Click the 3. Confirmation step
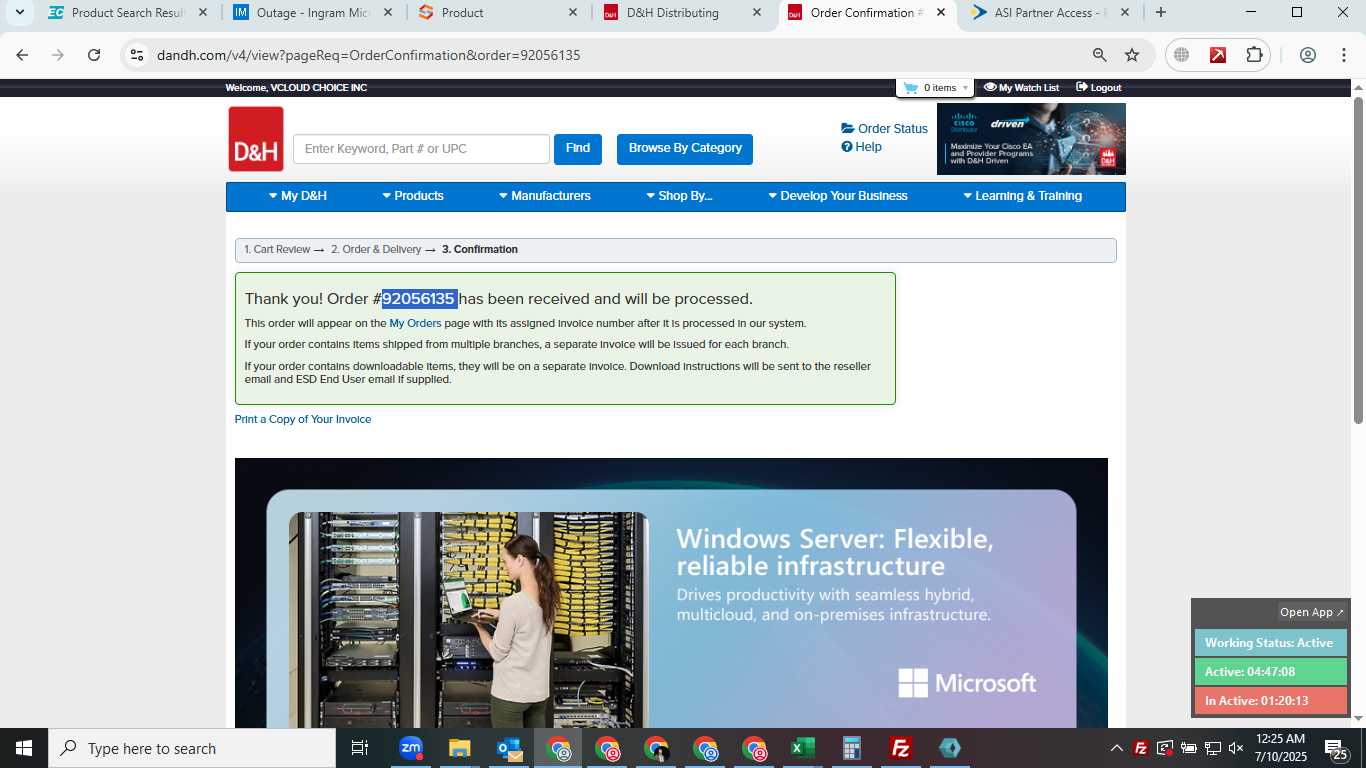Image resolution: width=1366 pixels, height=768 pixels. [x=480, y=250]
